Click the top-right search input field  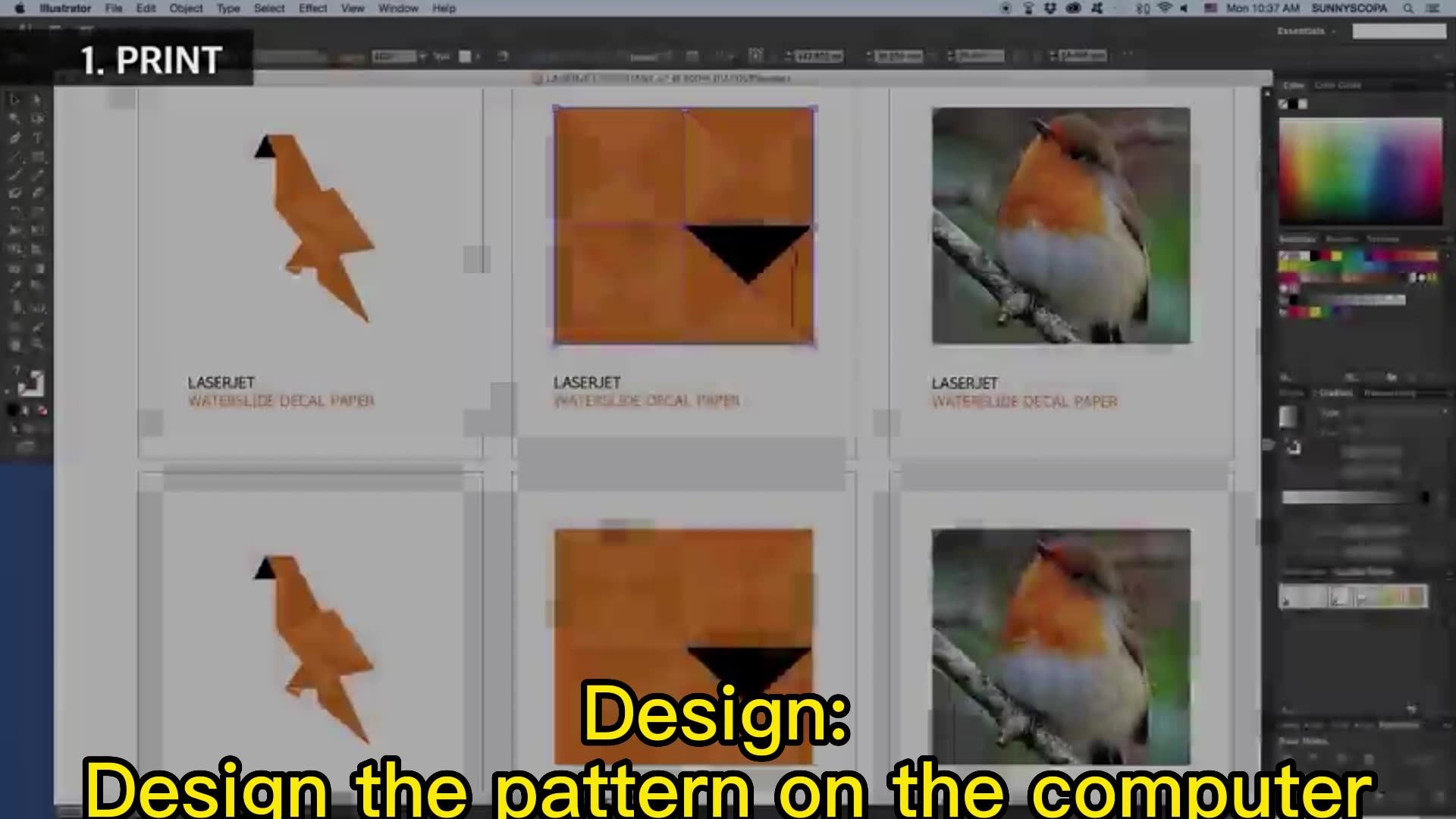pyautogui.click(x=1399, y=31)
